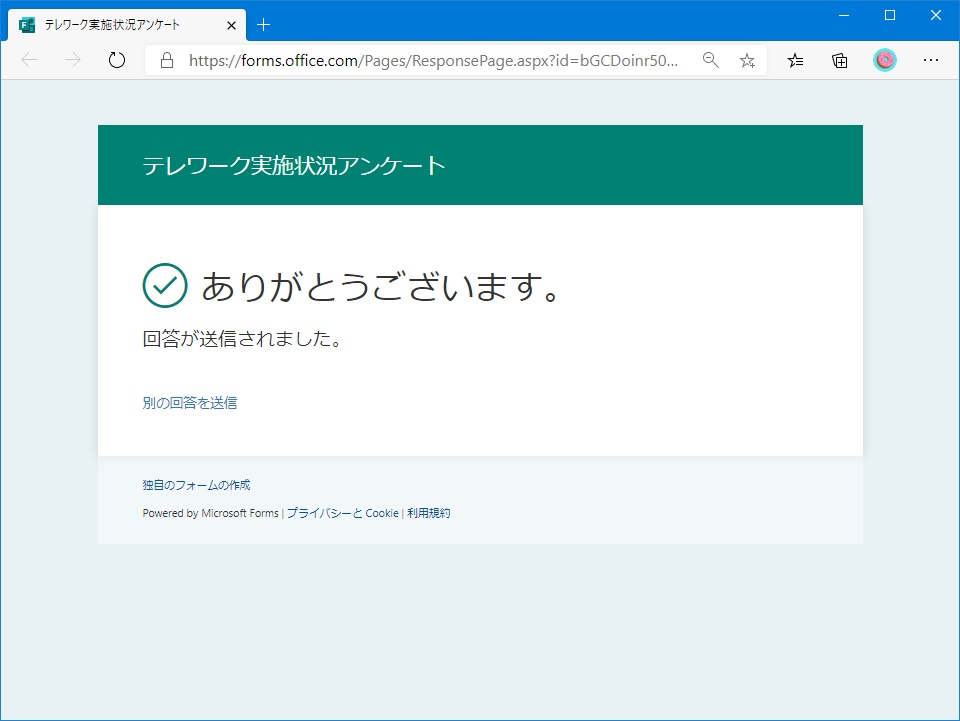Click 独自のフォームの作成 link
This screenshot has height=721, width=960.
tap(196, 485)
